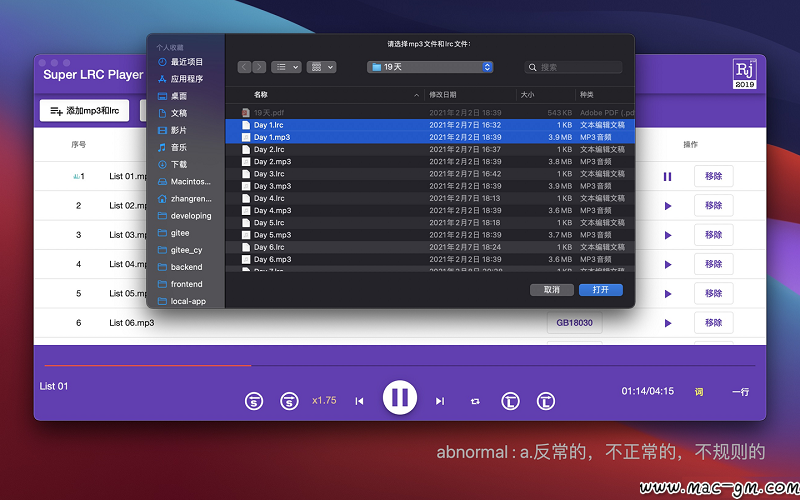800x500 pixels.
Task: Select the Day 6.lrc file
Action: coord(430,247)
